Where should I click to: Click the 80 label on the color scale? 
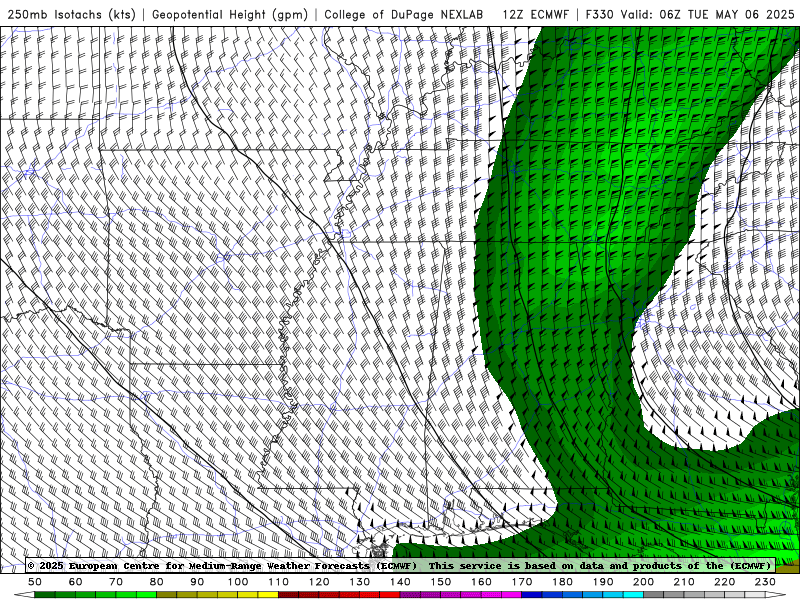pos(157,582)
